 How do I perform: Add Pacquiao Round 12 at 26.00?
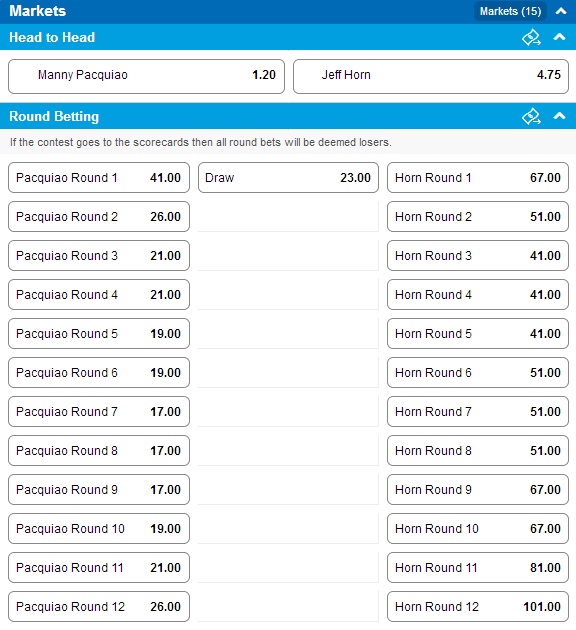click(99, 606)
